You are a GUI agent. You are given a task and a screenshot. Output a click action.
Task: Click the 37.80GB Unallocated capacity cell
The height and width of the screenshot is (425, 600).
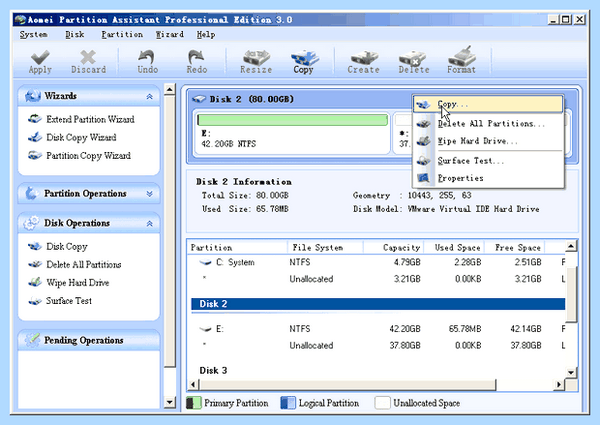click(405, 345)
